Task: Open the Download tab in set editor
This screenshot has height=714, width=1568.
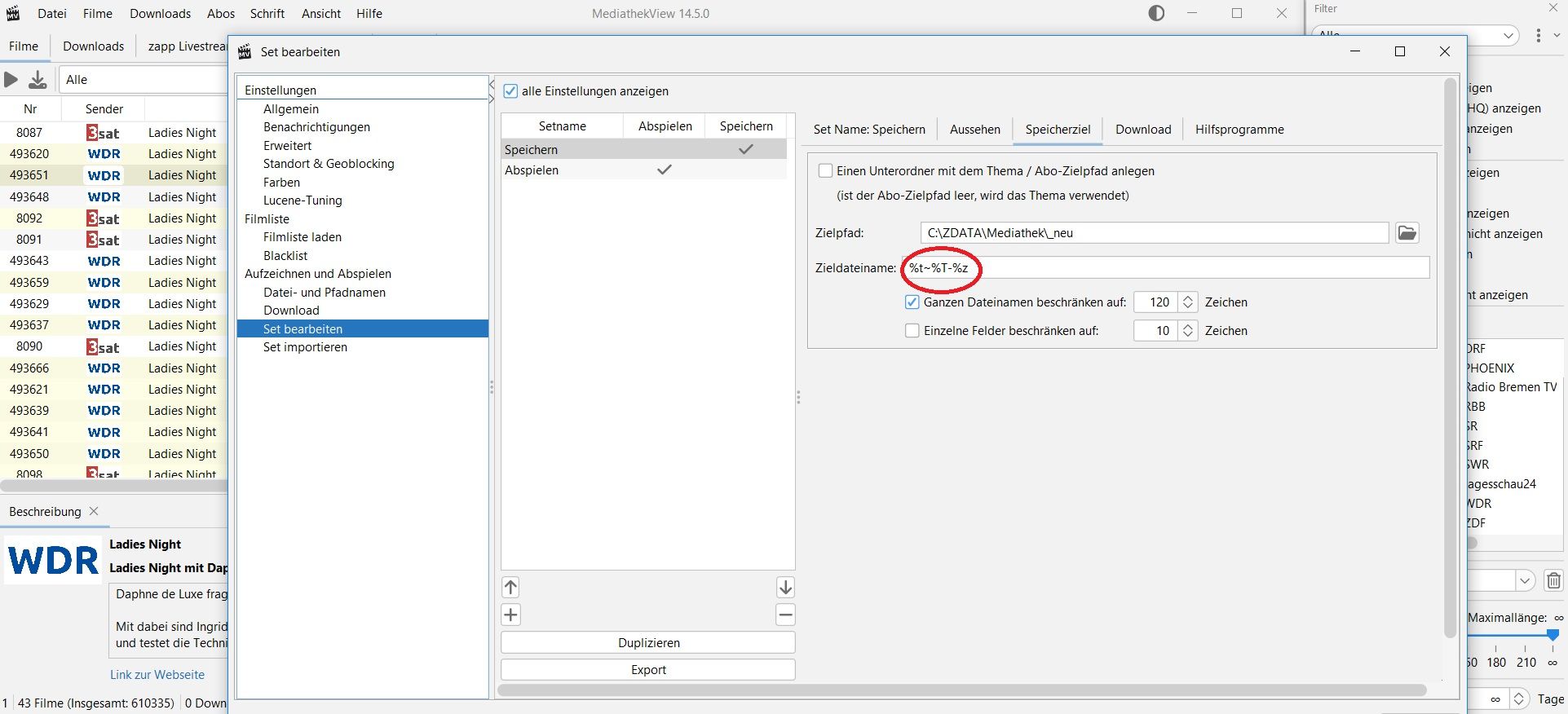Action: point(1142,130)
